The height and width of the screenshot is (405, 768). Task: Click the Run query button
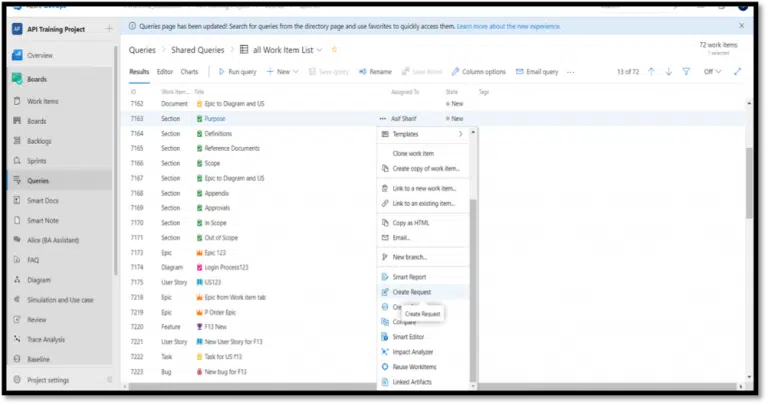(237, 72)
